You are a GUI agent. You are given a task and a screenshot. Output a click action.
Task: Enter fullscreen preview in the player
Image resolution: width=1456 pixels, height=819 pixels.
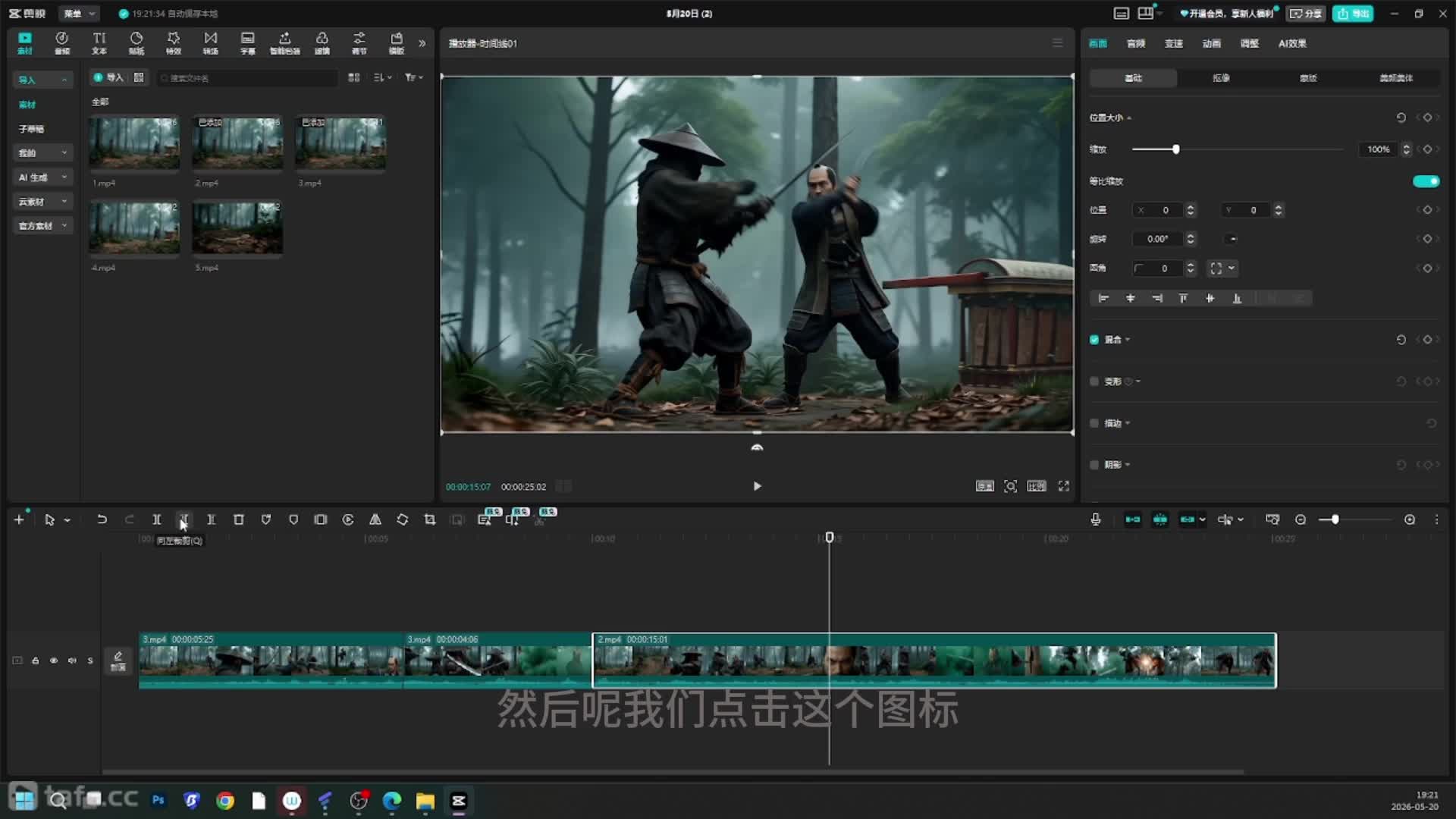1064,486
